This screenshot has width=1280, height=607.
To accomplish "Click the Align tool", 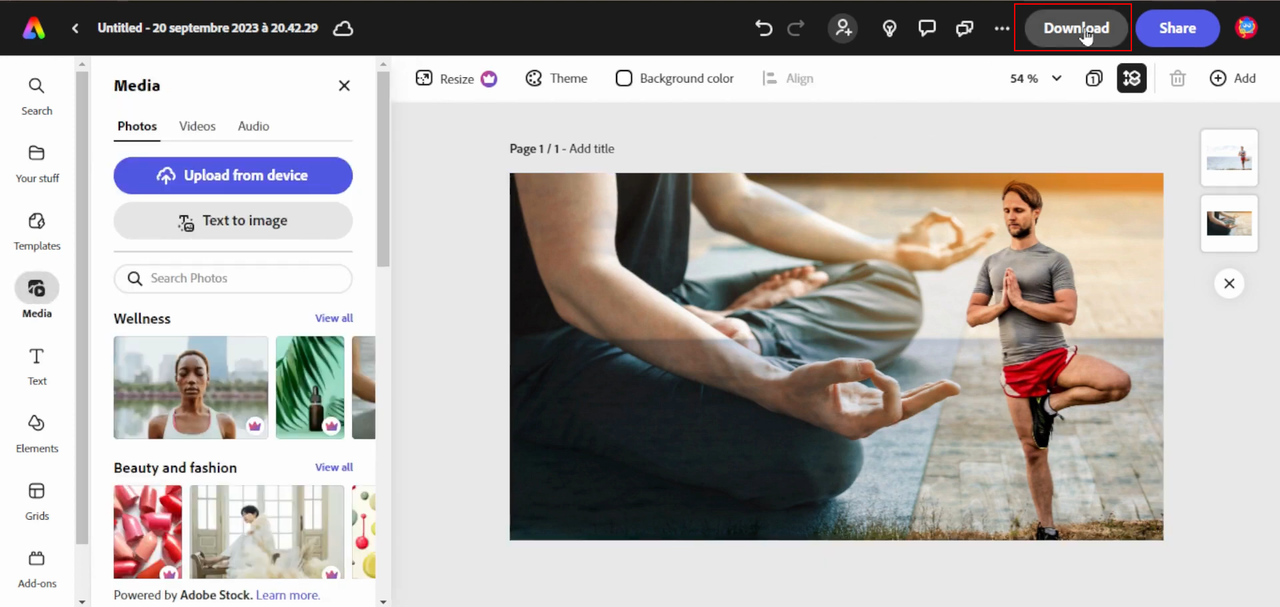I will click(787, 78).
